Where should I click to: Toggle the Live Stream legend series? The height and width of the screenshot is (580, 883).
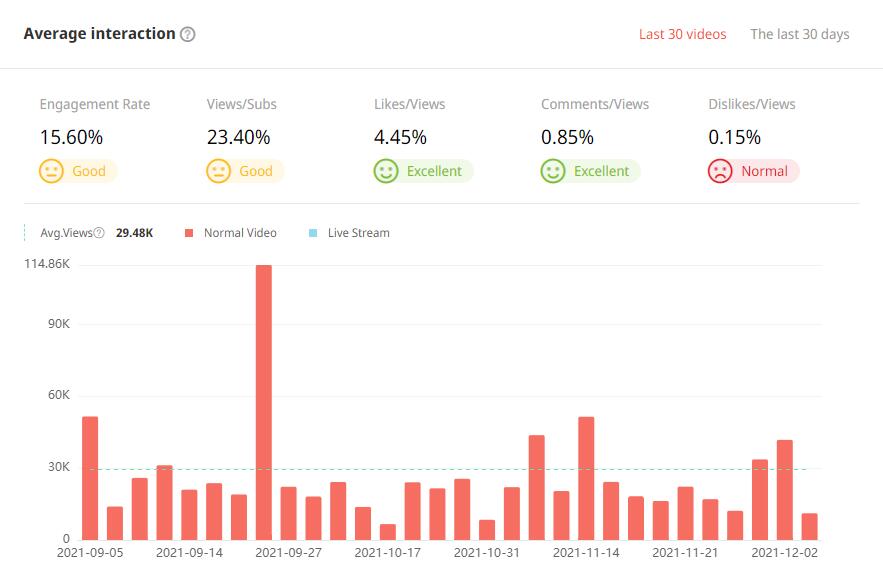358,233
